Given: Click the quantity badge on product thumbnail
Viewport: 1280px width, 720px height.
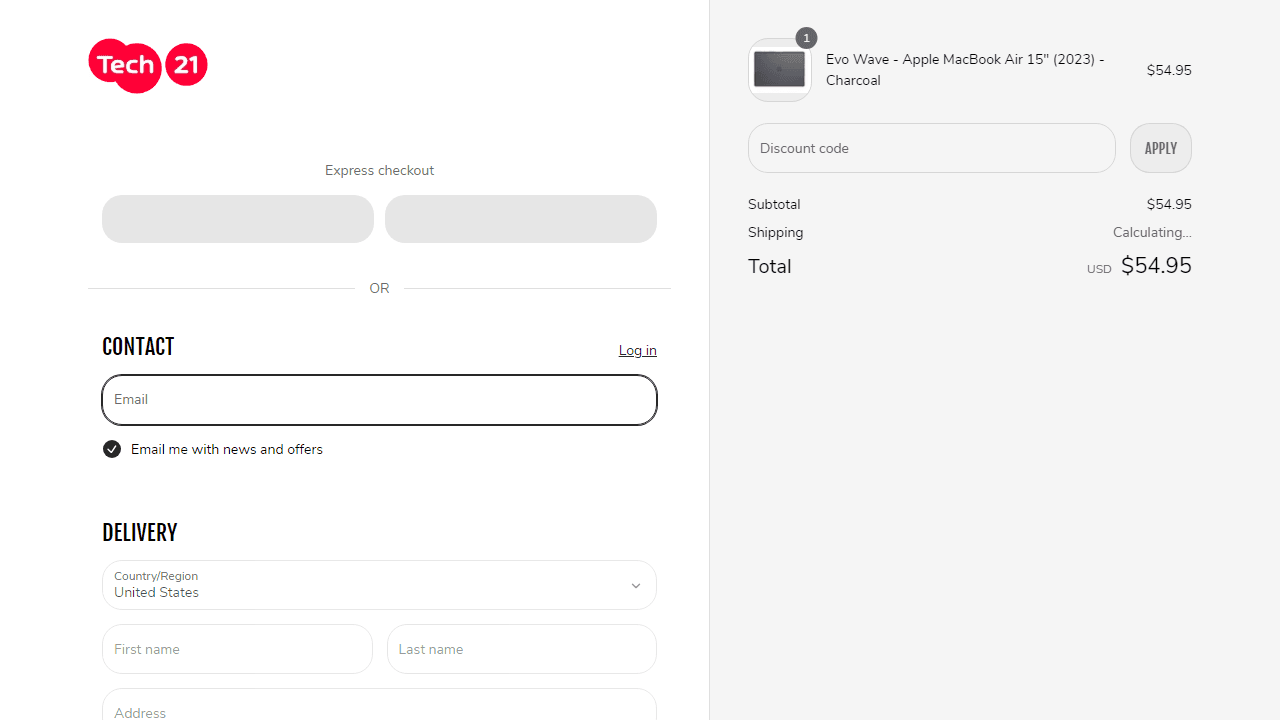Looking at the screenshot, I should (806, 38).
